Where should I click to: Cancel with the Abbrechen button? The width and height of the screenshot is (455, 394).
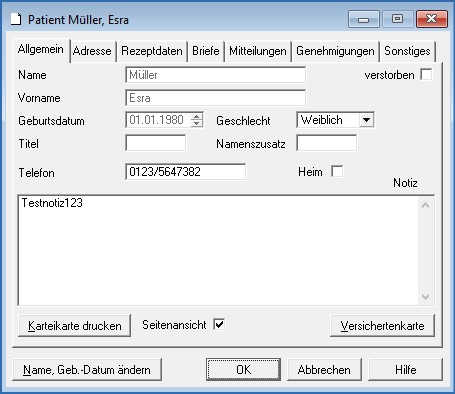[x=324, y=370]
